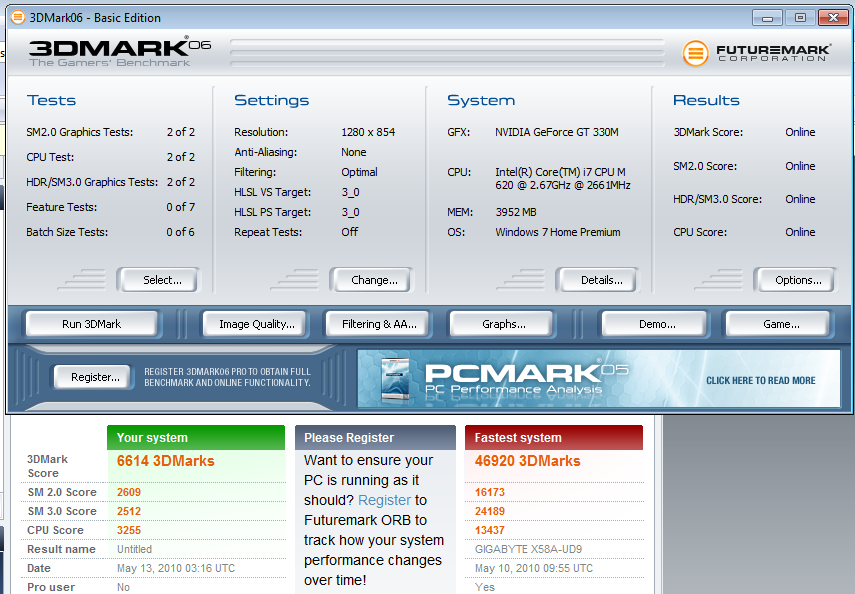The width and height of the screenshot is (855, 594).
Task: Open Filtering & AA... tool
Action: 378,324
